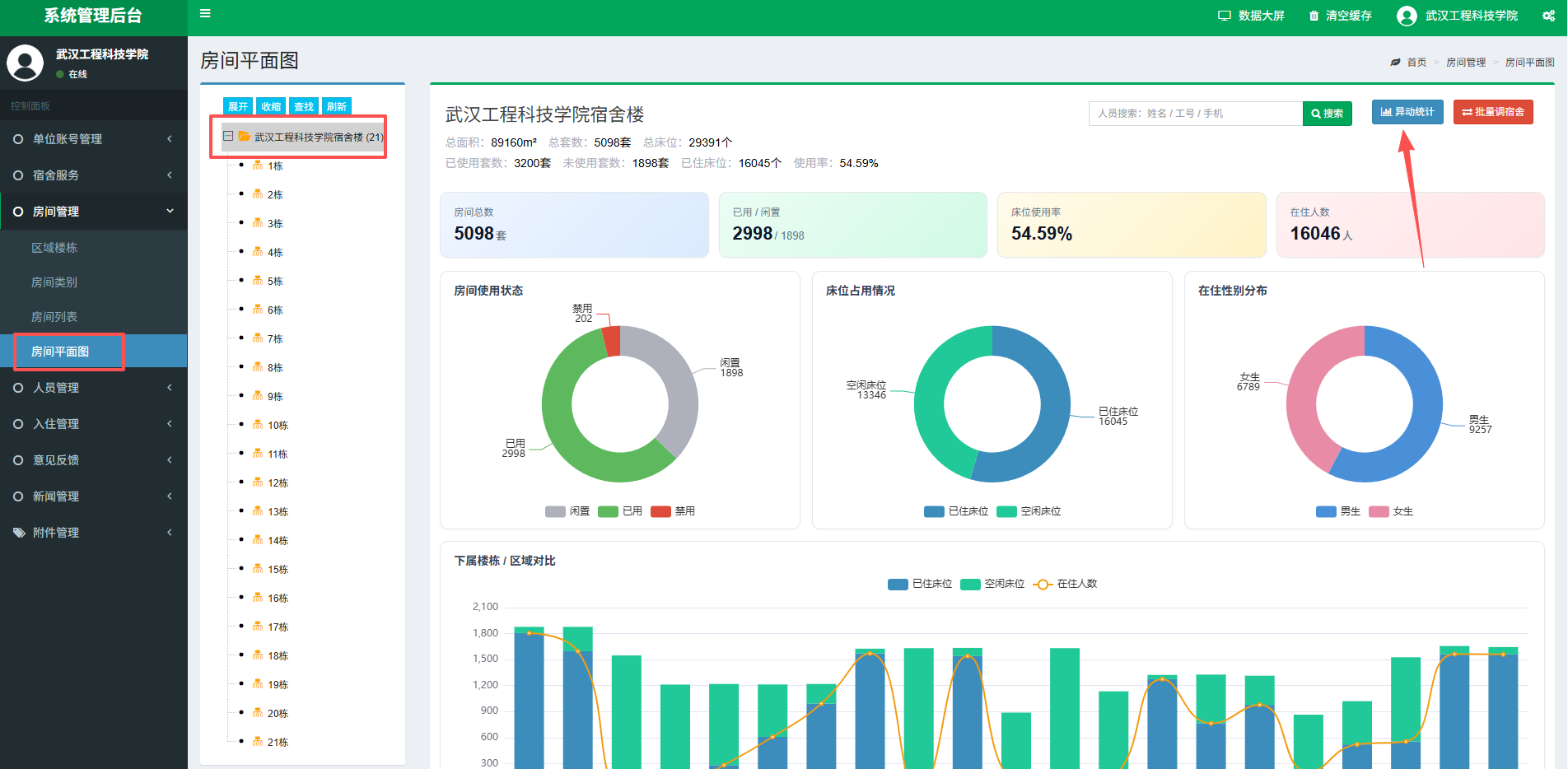Collapse the 房间管理 menu chevron
Viewport: 1568px width, 769px height.
click(x=170, y=212)
